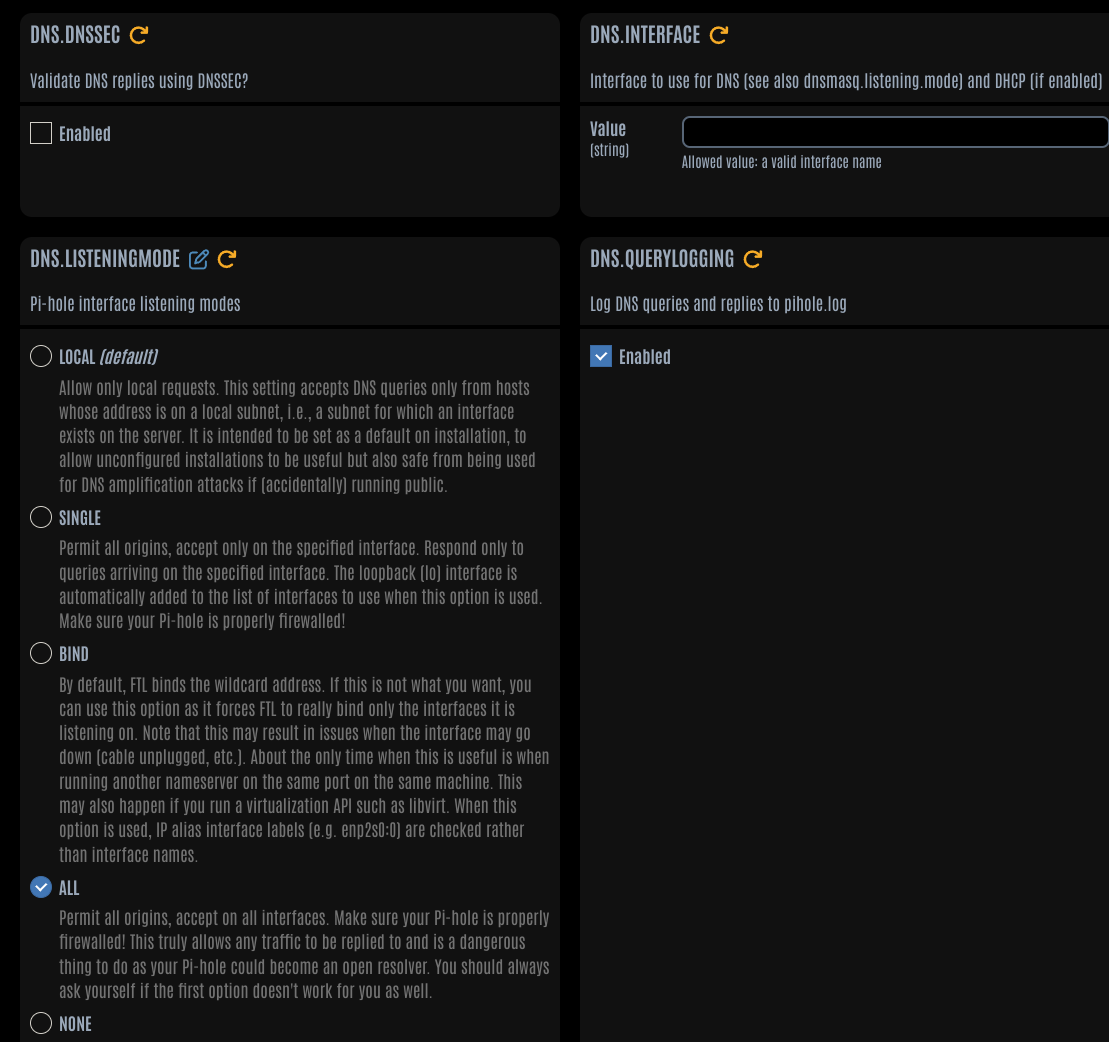This screenshot has height=1042, width=1109.
Task: Click the 'By default, FTL binds' description text
Action: pos(304,770)
